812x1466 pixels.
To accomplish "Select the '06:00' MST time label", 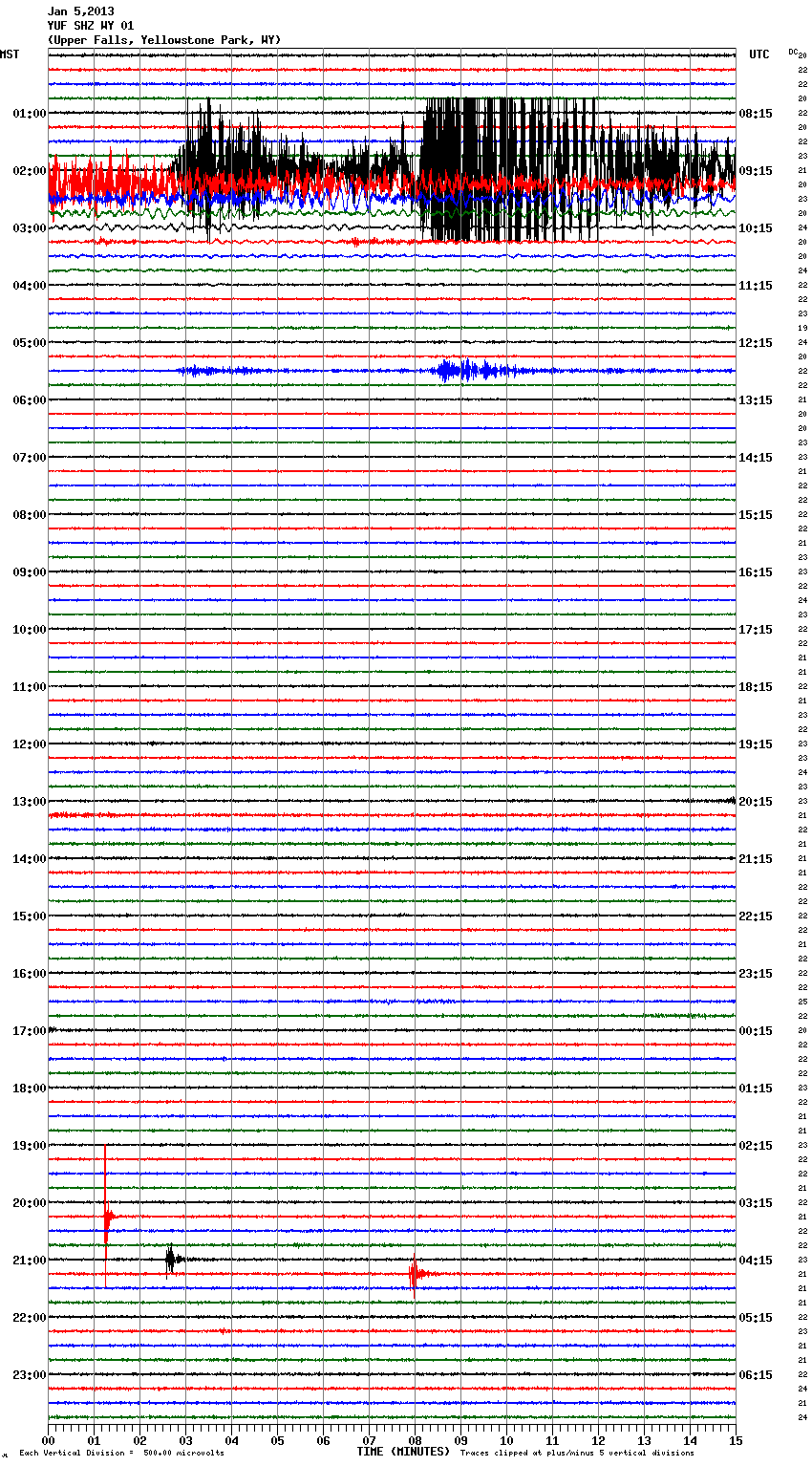I will pyautogui.click(x=30, y=400).
